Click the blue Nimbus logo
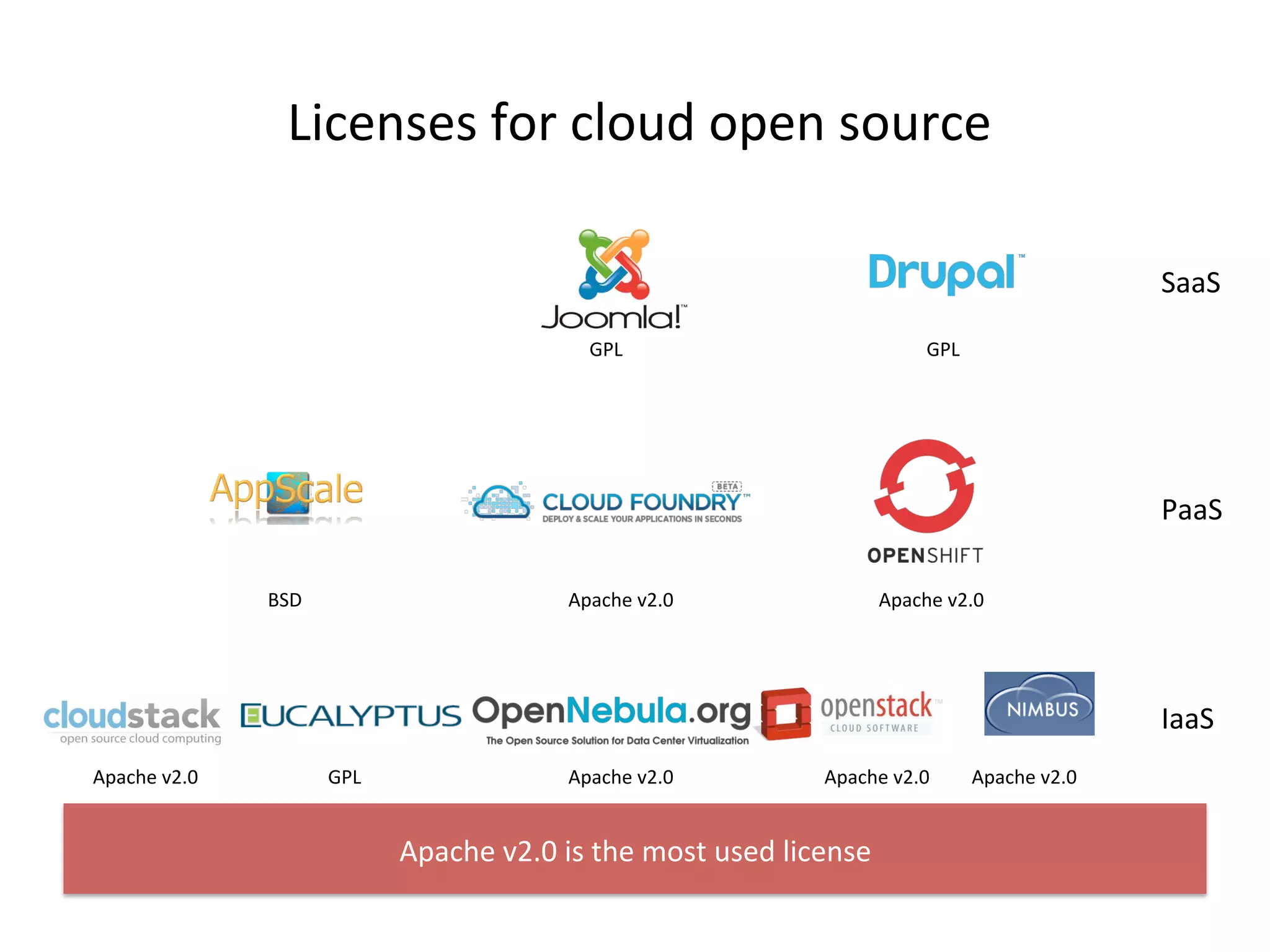Viewport: 1270px width, 952px height. [1039, 703]
